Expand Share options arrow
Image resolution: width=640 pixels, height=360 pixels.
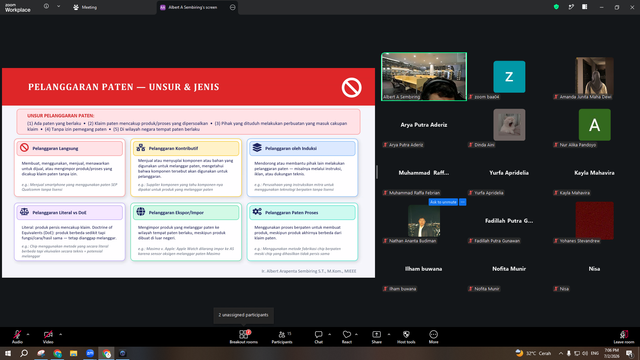point(389,334)
